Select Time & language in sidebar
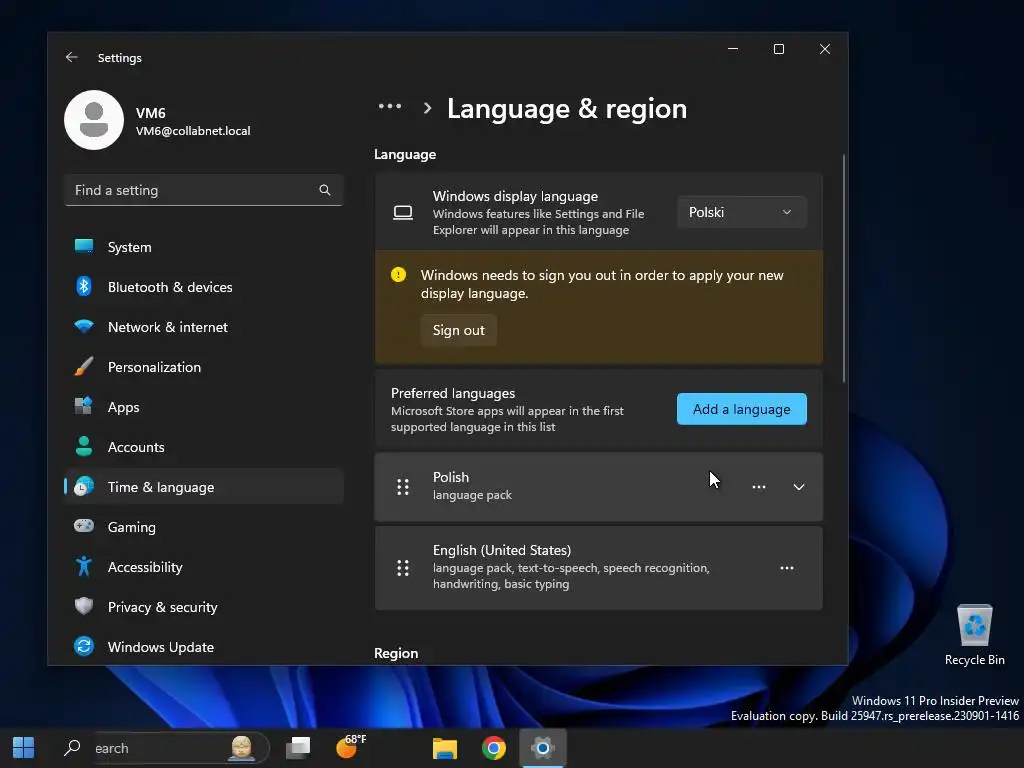This screenshot has height=768, width=1024. [x=204, y=487]
